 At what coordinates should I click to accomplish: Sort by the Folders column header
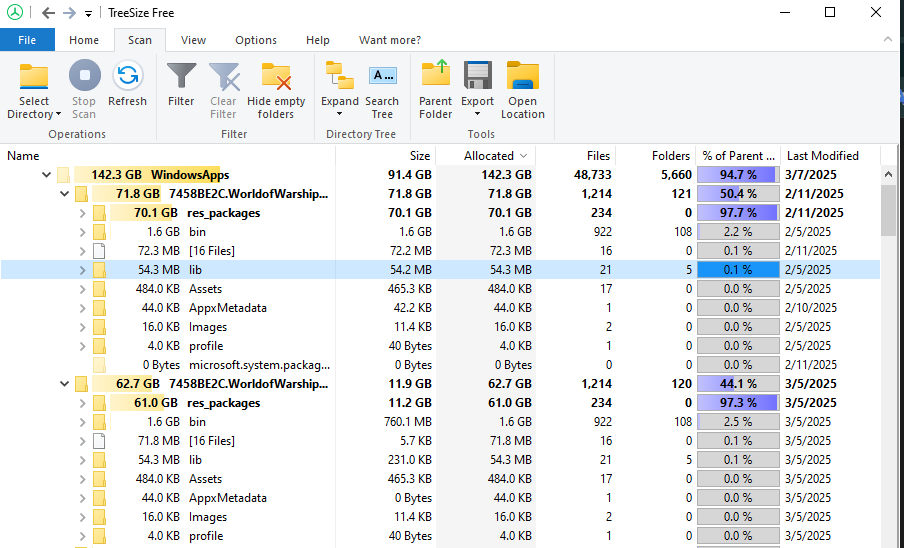656,156
